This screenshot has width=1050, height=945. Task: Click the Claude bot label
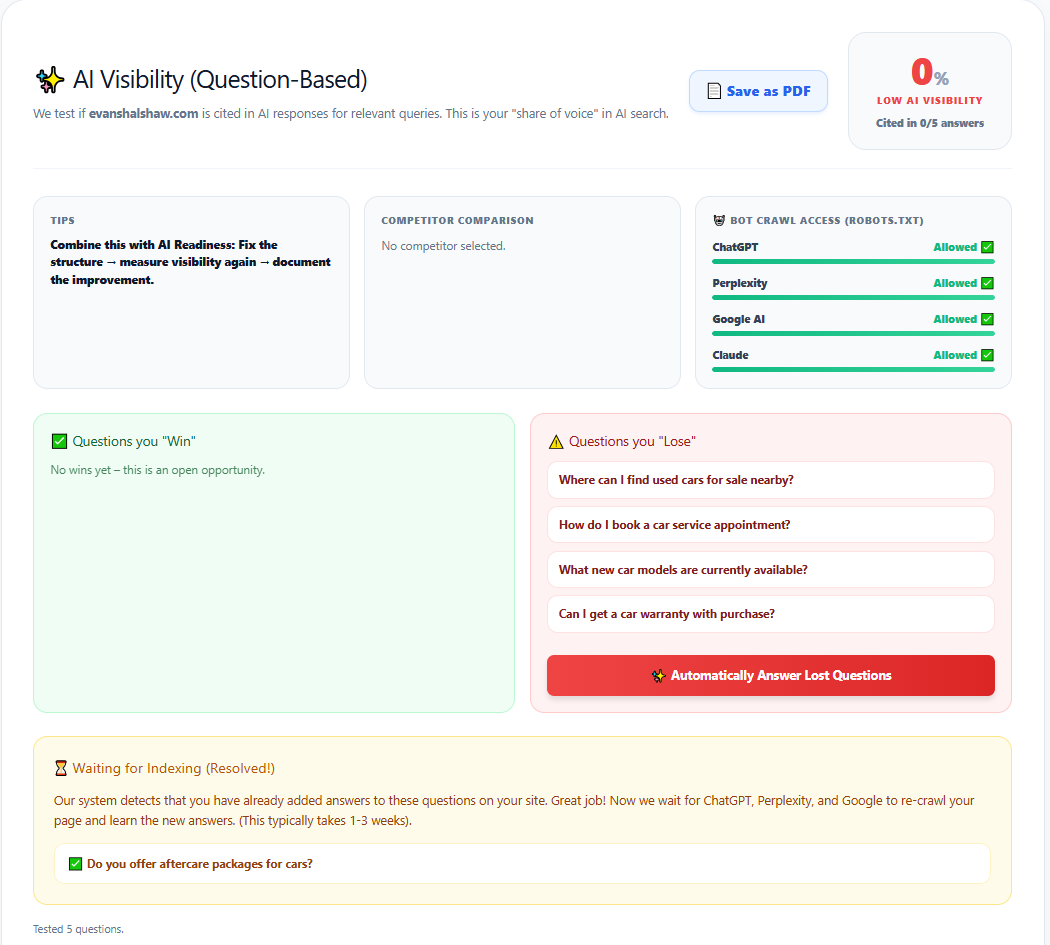point(731,355)
